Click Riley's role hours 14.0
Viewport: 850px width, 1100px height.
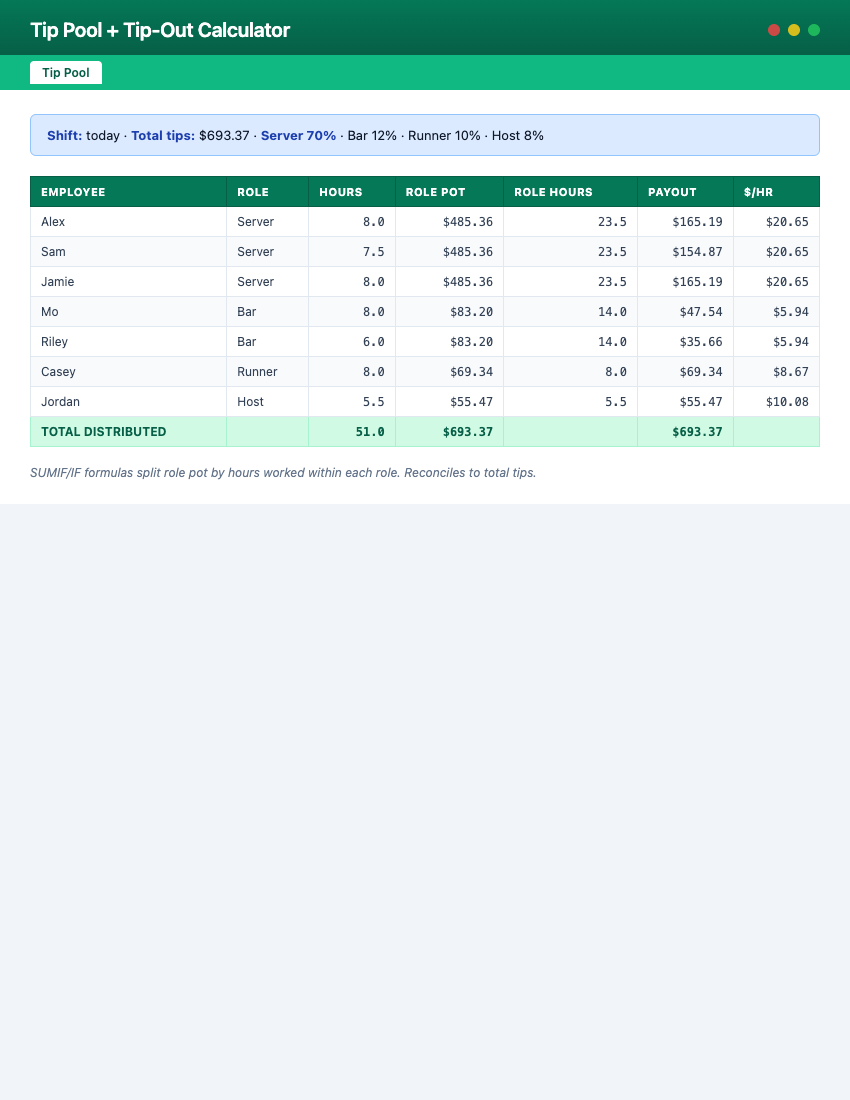click(x=570, y=342)
